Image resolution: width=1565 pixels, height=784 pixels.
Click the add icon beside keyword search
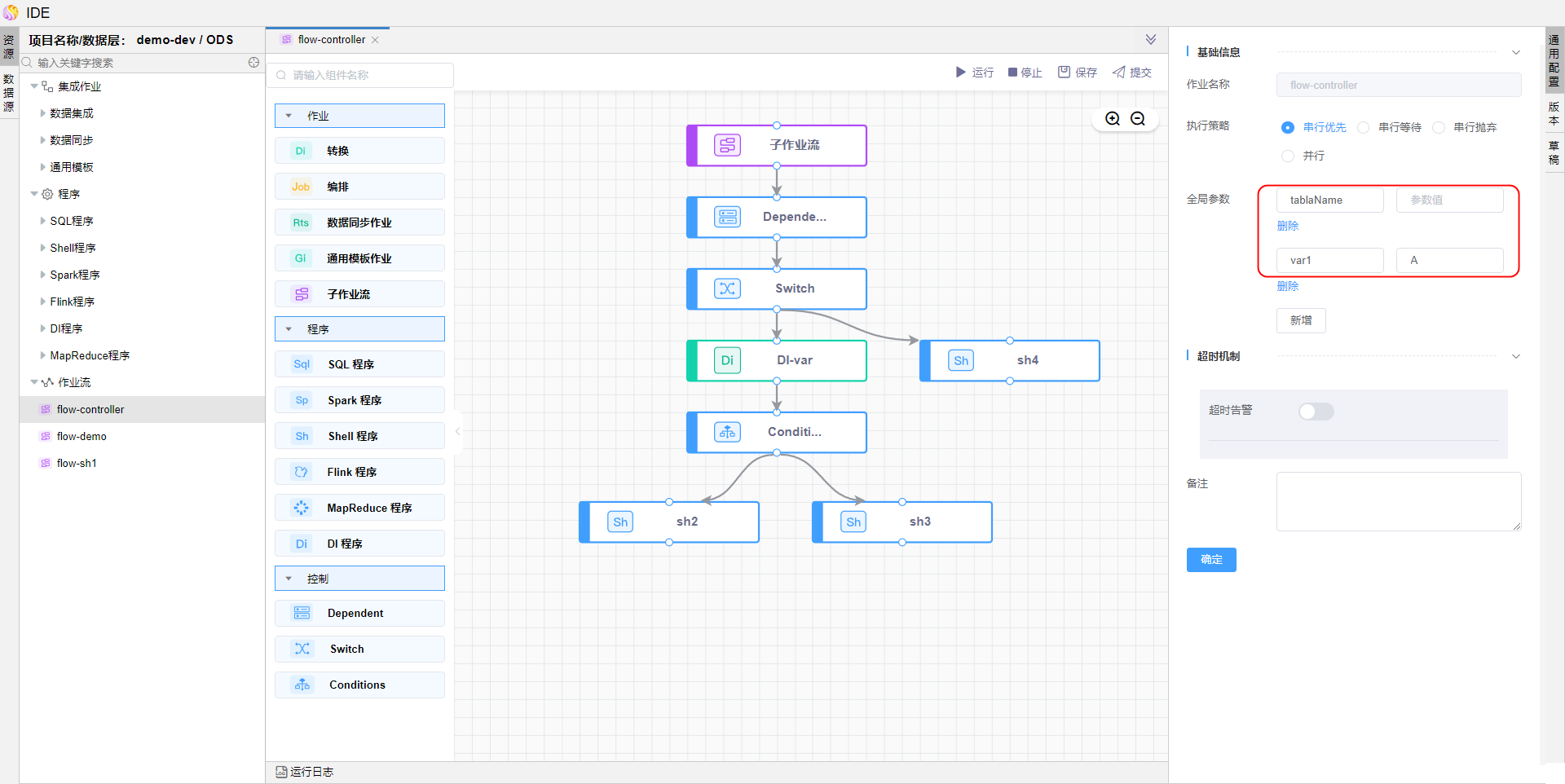[253, 63]
